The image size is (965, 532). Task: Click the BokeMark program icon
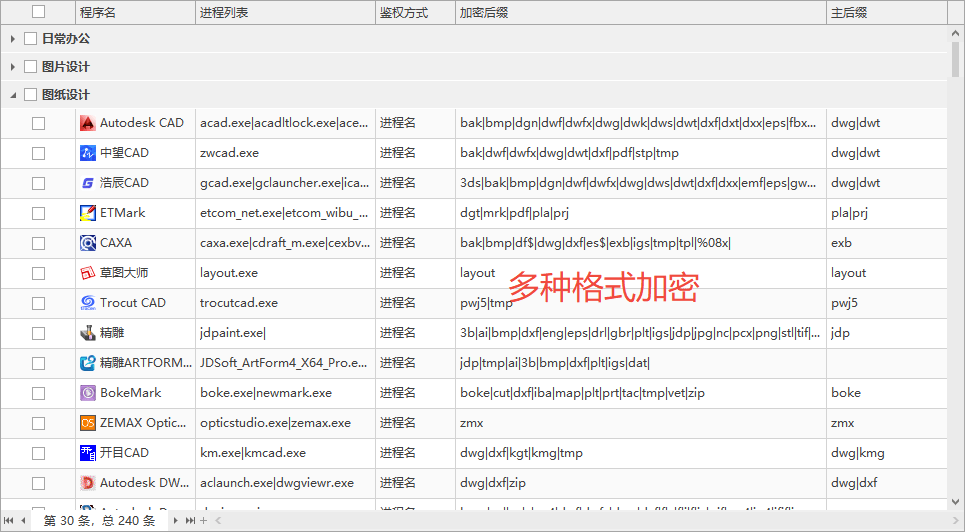coord(88,393)
